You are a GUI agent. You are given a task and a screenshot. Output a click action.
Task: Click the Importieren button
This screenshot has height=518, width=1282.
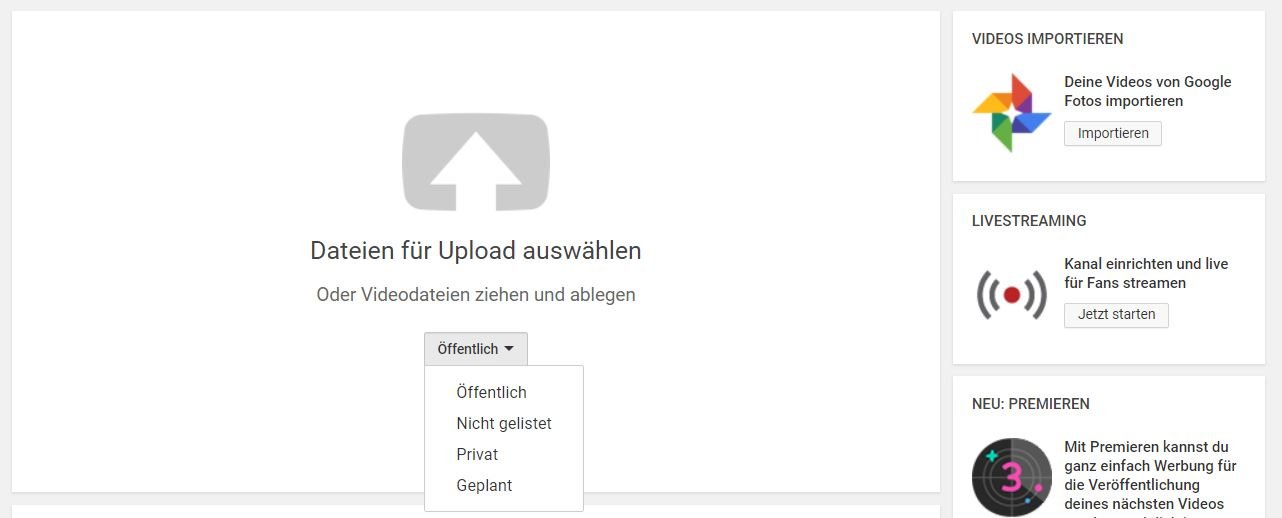coord(1113,133)
